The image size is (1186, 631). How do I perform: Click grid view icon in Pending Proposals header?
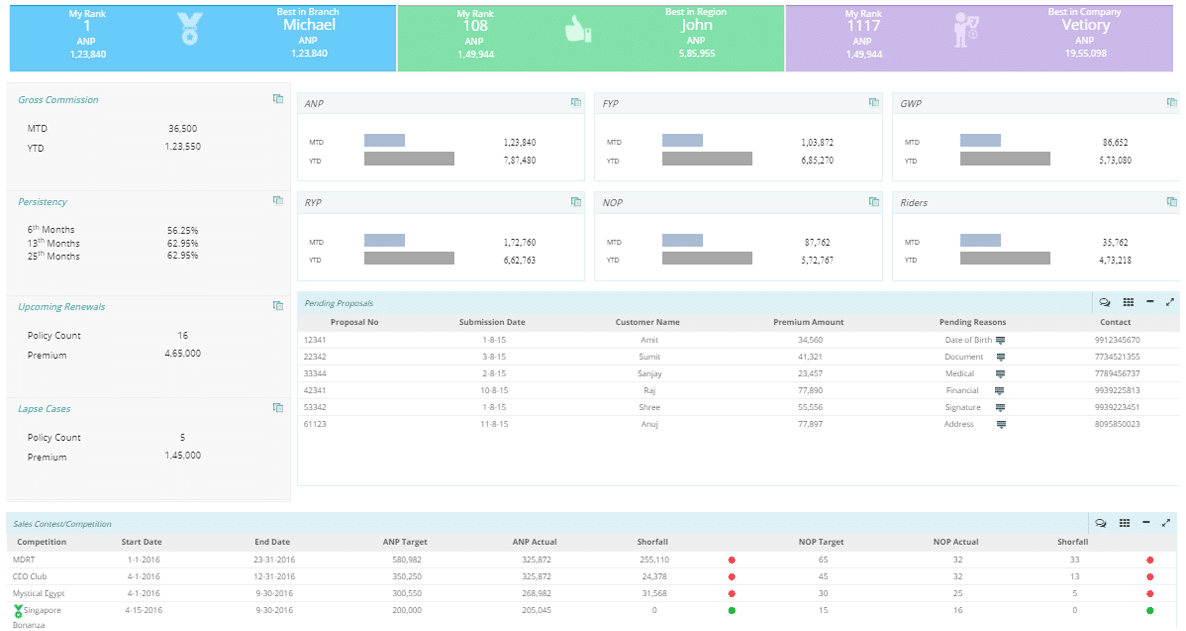pyautogui.click(x=1128, y=302)
